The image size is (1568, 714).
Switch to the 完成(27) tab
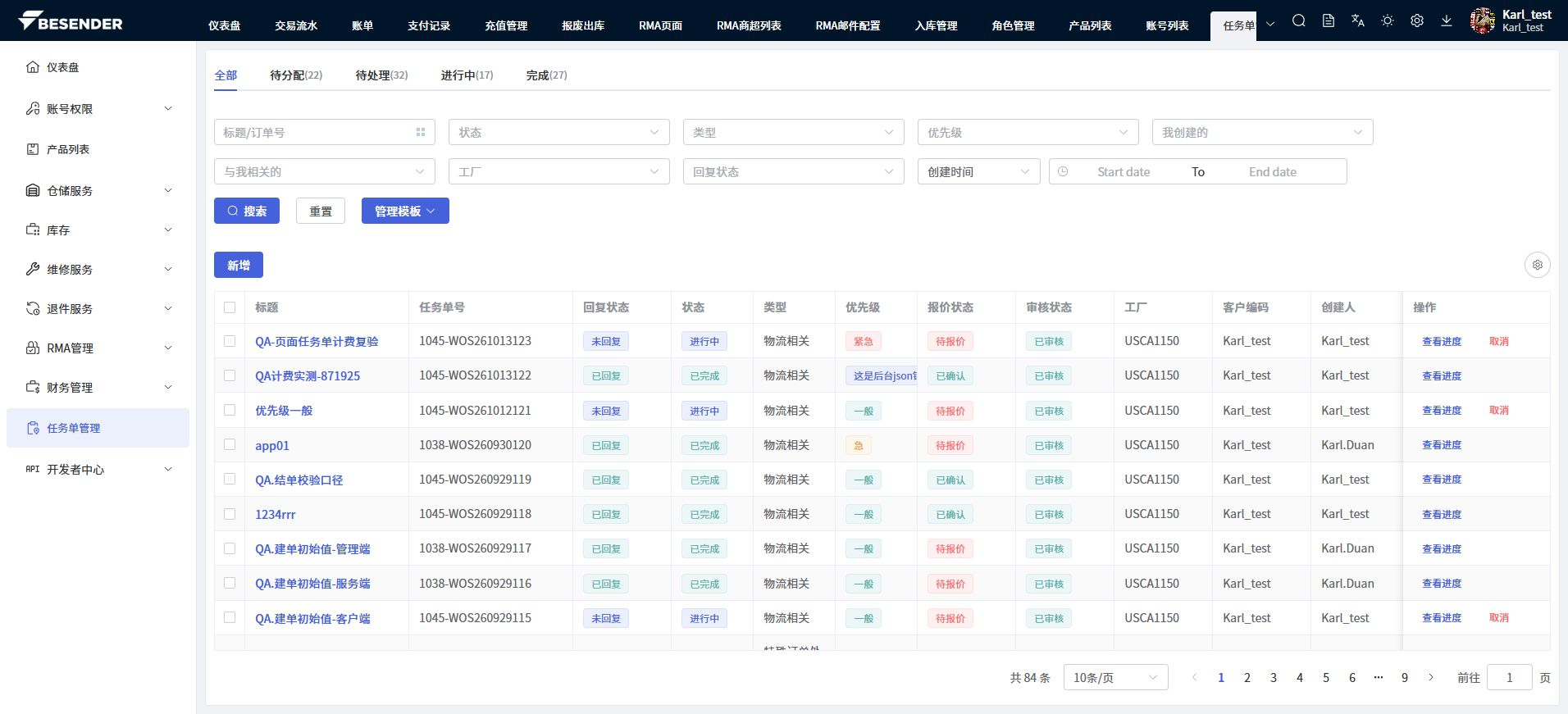click(546, 75)
